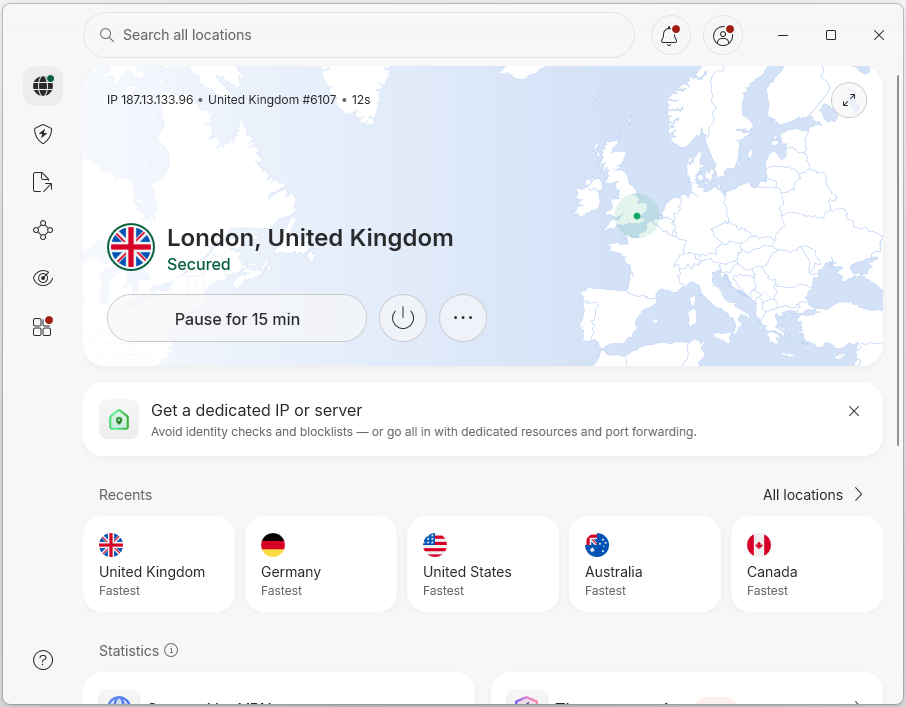Click the 'Statistics' section label

point(129,651)
